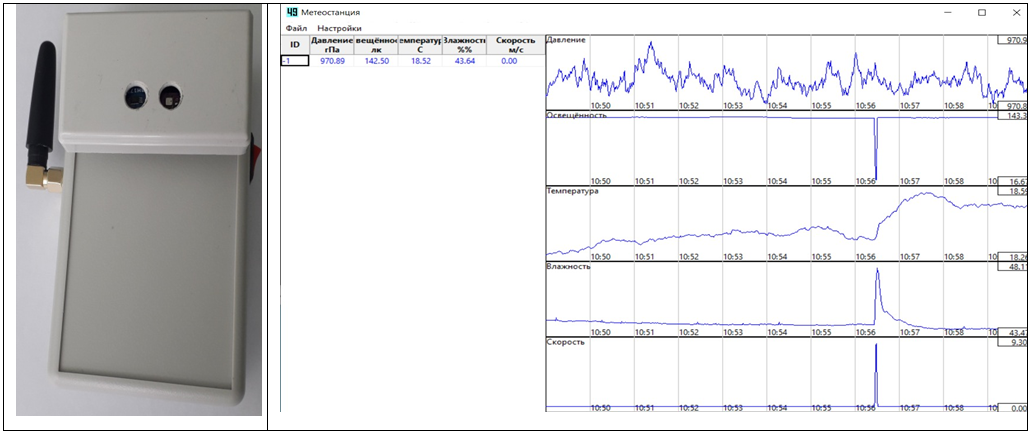1031x434 pixels.
Task: Click the ID column header
Action: 294,44
